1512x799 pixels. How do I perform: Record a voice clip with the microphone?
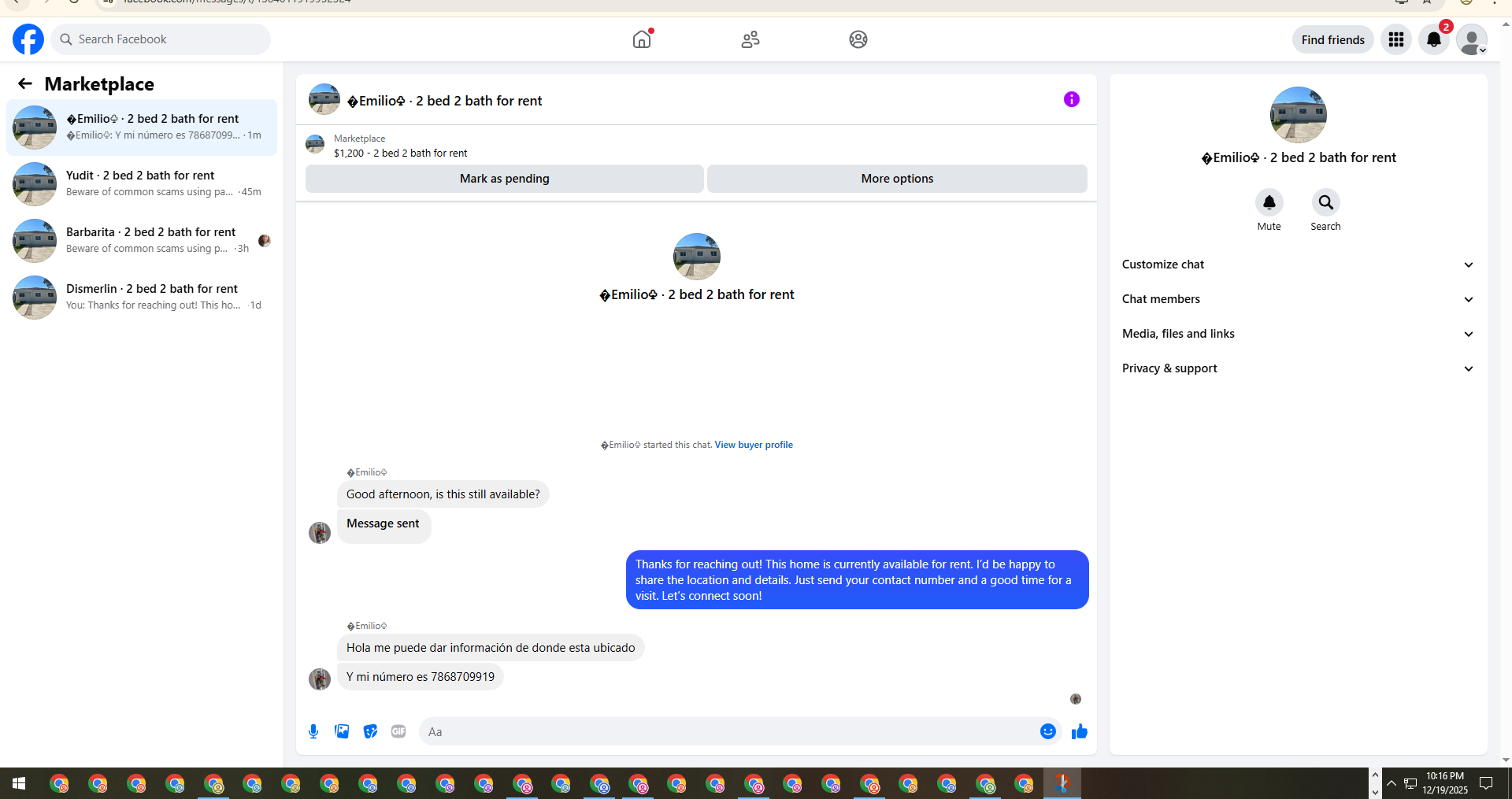(313, 731)
